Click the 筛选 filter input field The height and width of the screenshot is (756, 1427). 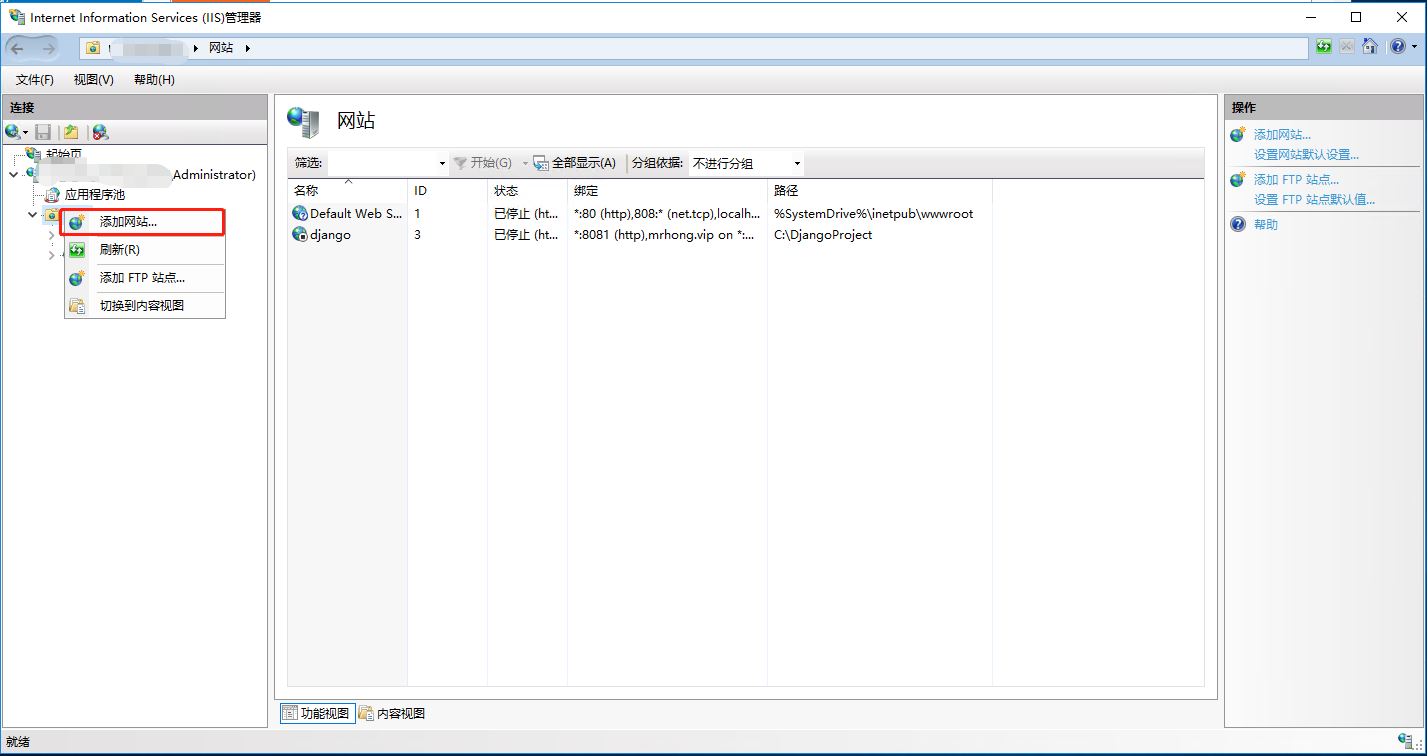point(382,163)
